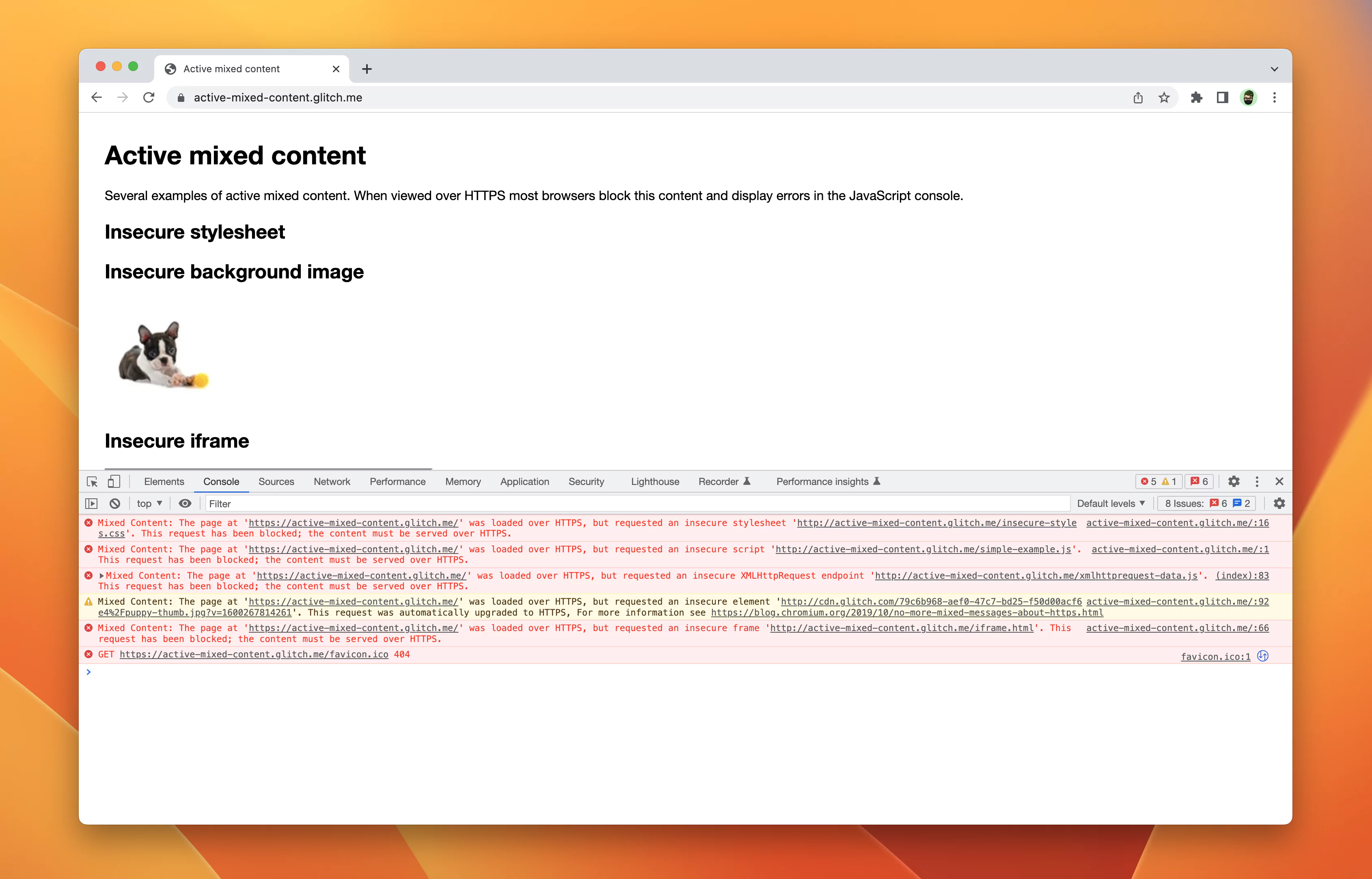Screen dimensions: 1372x879
Task: Toggle the browser side panel icon
Action: click(1222, 98)
